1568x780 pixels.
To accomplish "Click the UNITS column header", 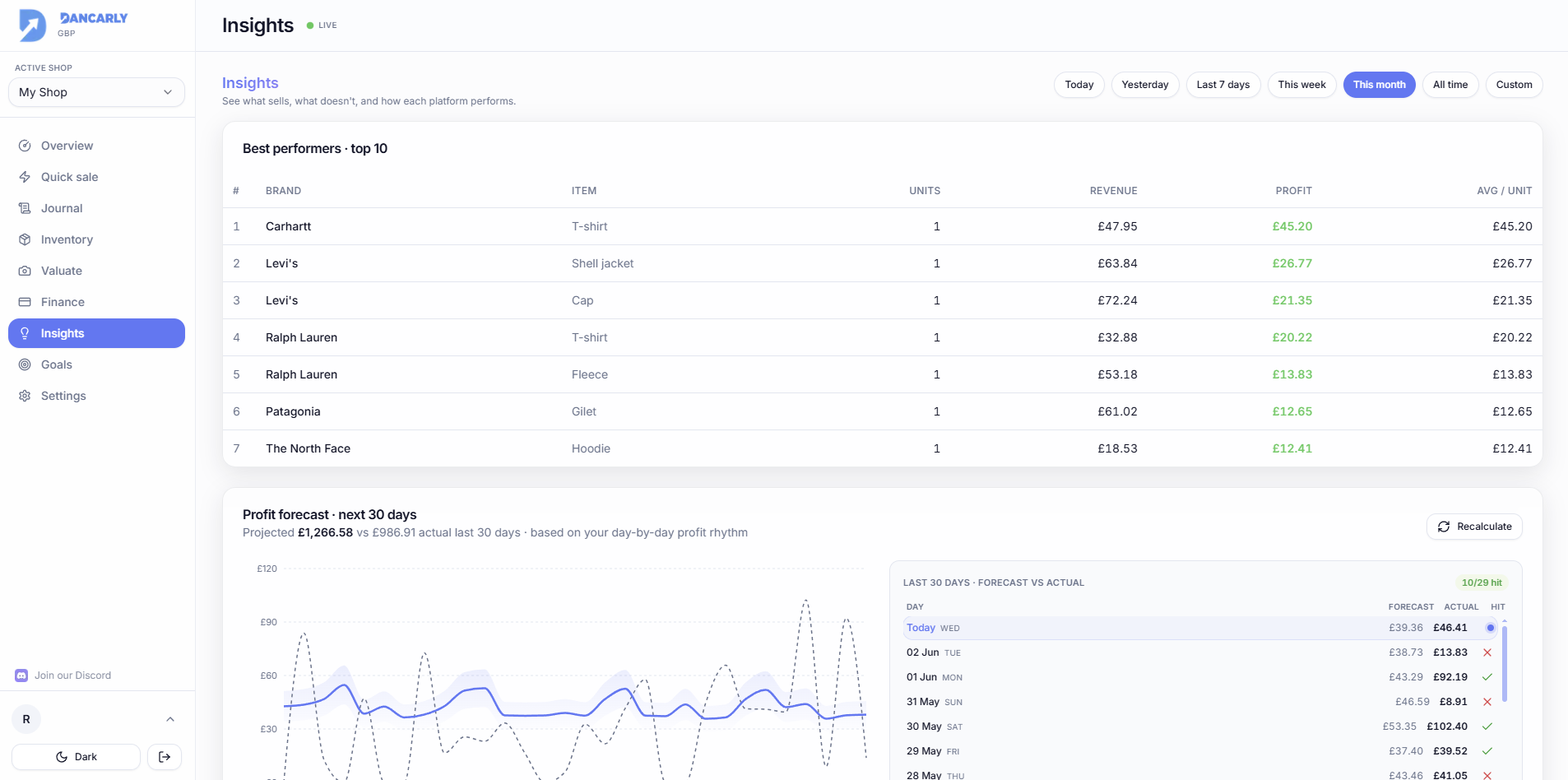I will [x=925, y=191].
